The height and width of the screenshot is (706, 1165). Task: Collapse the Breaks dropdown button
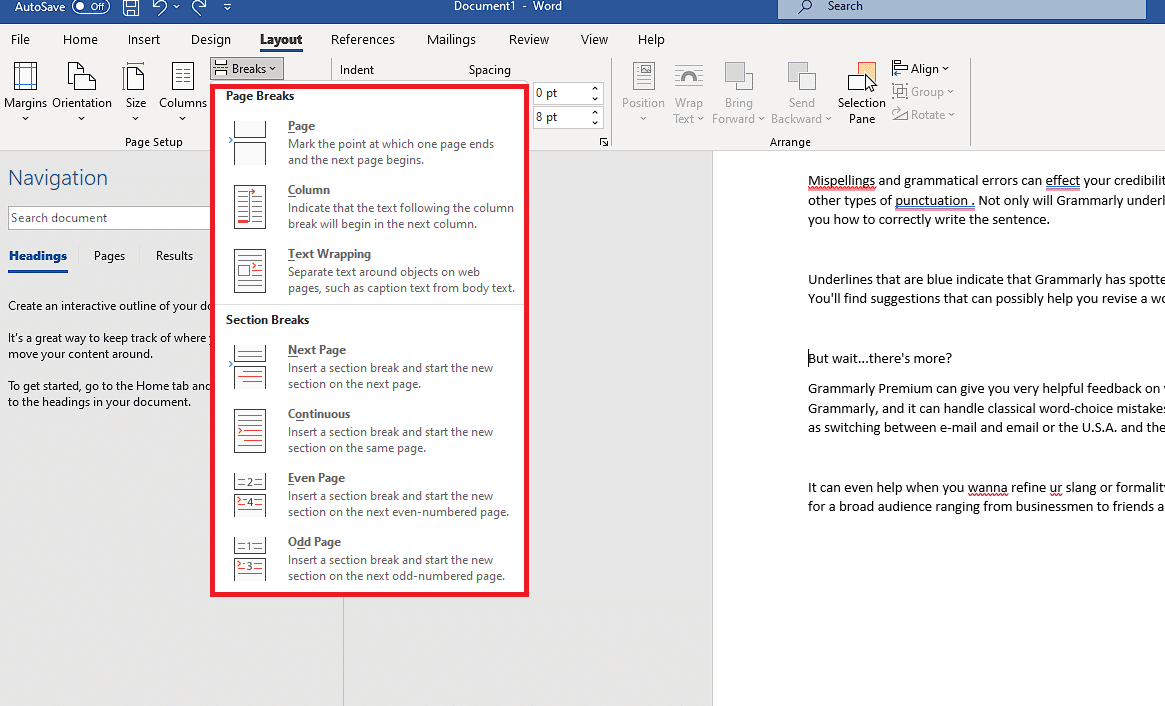(247, 69)
